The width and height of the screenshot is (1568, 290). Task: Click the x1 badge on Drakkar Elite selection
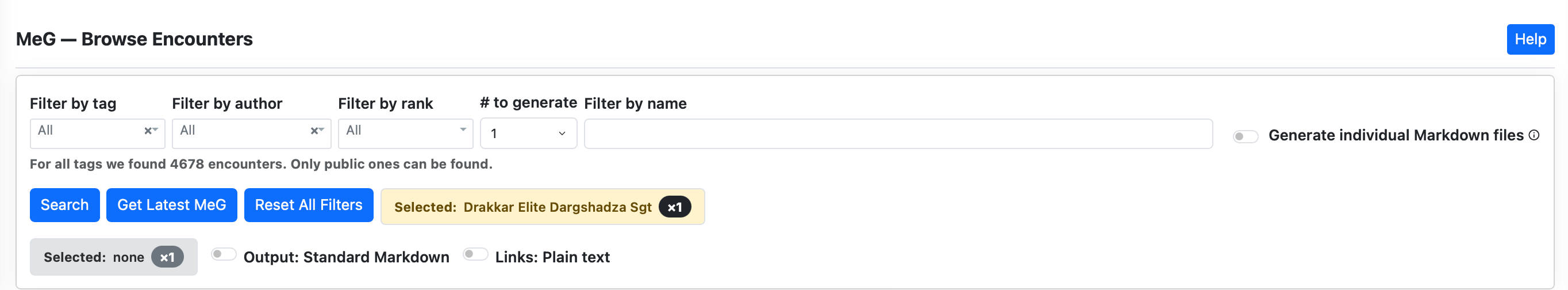(674, 207)
